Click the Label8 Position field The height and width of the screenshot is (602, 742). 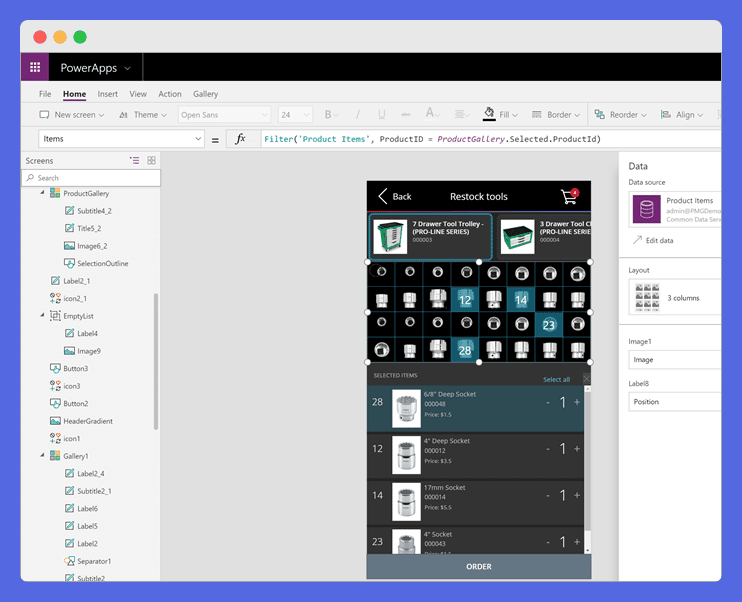[x=674, y=401]
